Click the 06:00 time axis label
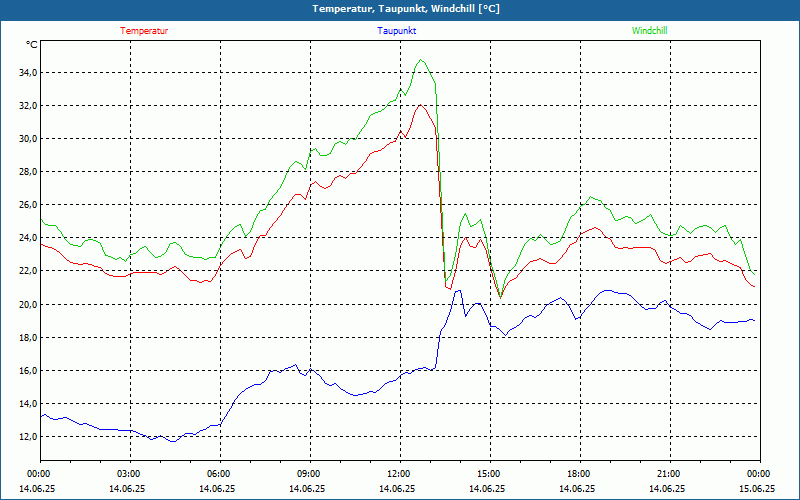Viewport: 800px width, 500px height. [219, 474]
